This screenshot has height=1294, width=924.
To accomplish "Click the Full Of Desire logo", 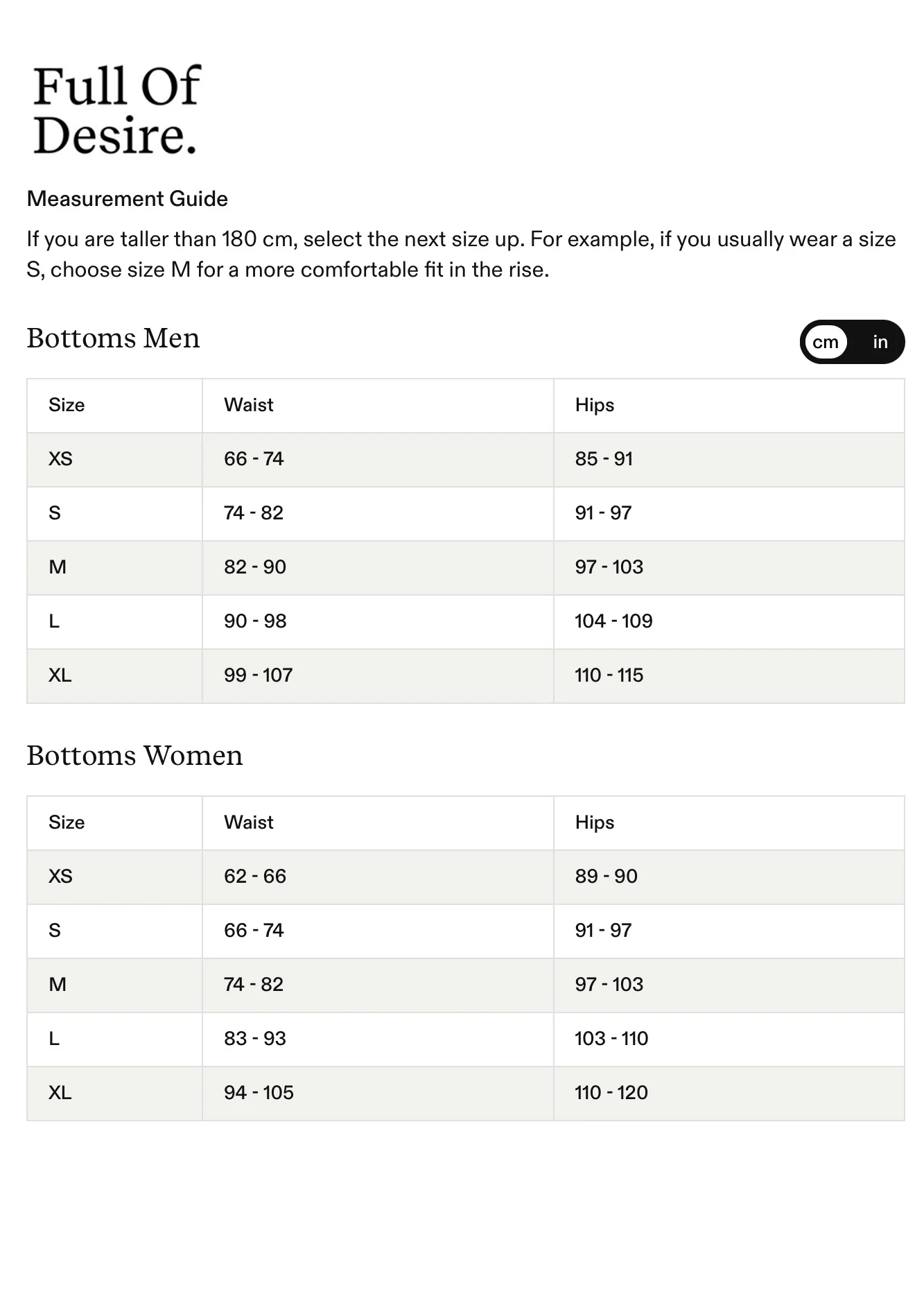I will (116, 110).
